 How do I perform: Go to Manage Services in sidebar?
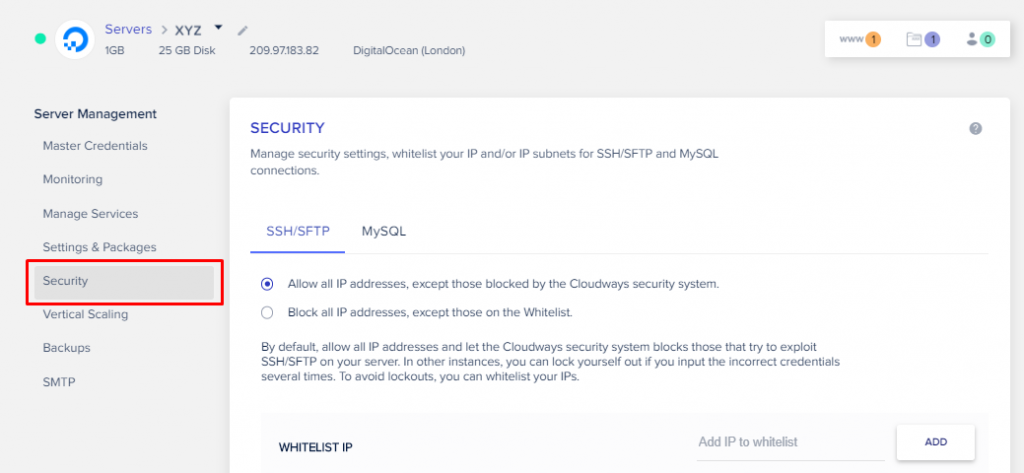pyautogui.click(x=90, y=214)
